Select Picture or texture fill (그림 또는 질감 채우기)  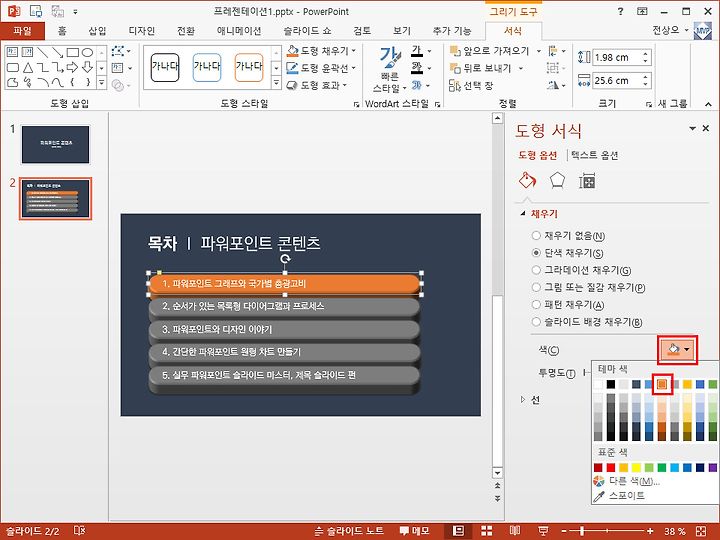(536, 287)
